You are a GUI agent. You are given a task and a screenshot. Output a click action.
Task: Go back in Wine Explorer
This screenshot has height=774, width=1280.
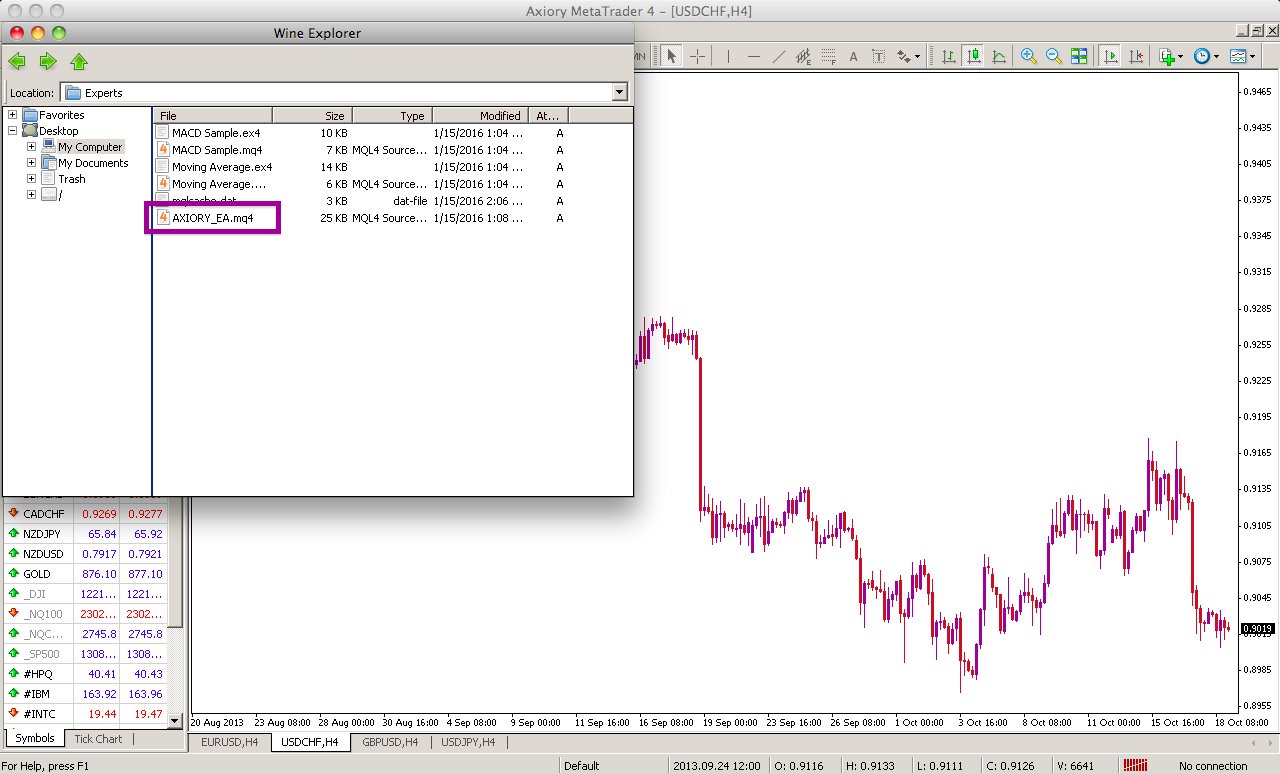coord(17,62)
